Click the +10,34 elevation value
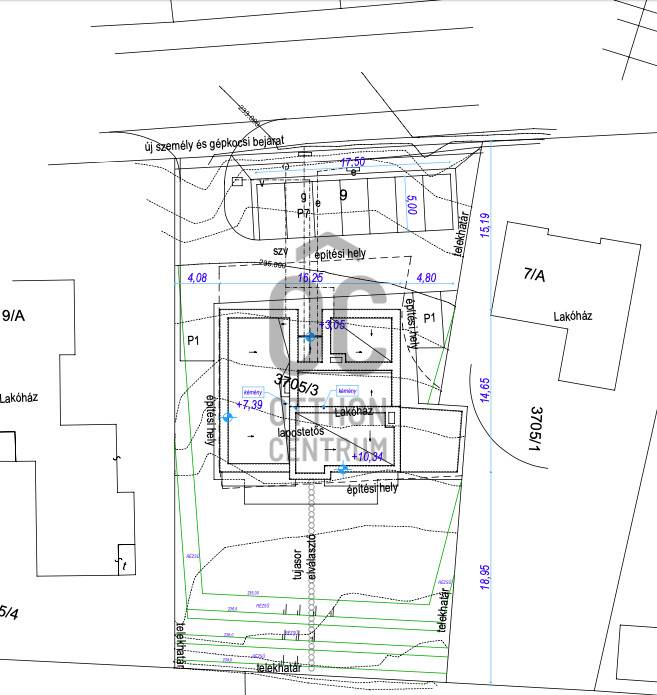The height and width of the screenshot is (695, 657). tap(366, 456)
